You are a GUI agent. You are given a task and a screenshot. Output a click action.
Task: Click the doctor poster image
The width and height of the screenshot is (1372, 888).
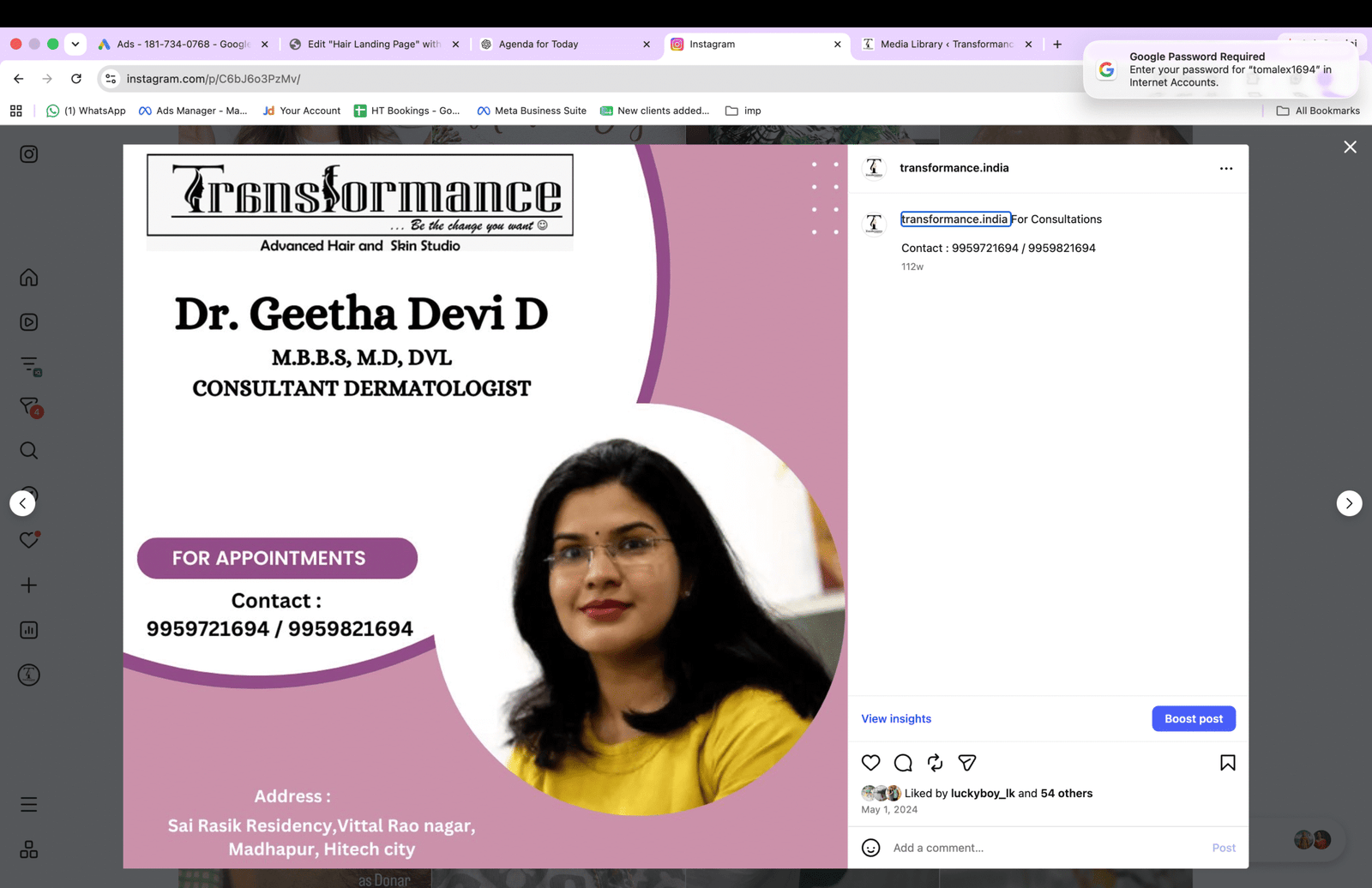click(x=485, y=507)
